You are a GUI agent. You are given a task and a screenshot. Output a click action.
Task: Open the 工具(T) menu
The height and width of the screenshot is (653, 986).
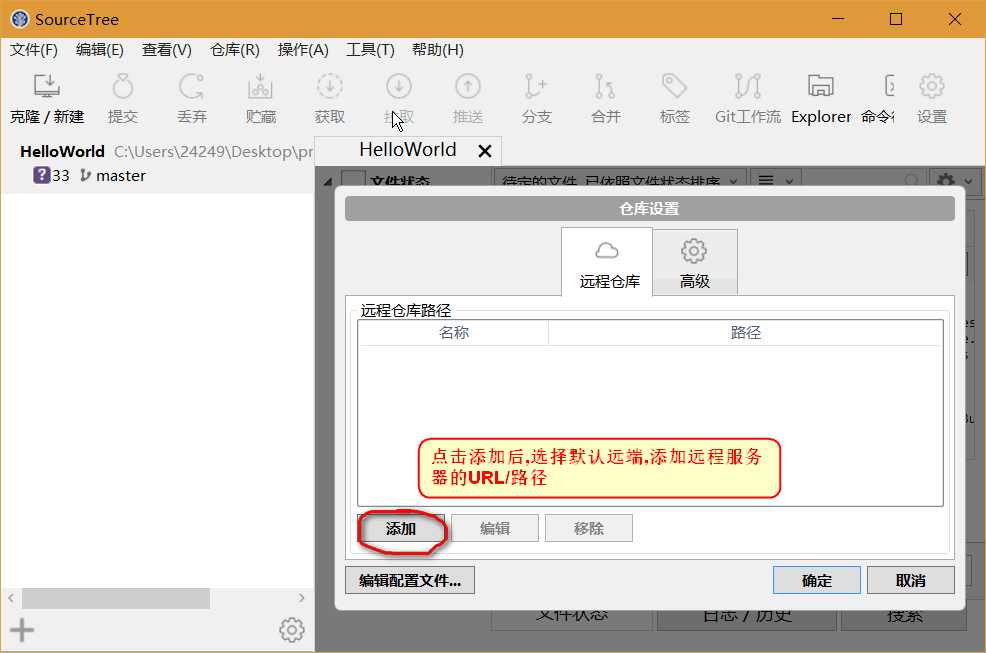coord(370,50)
